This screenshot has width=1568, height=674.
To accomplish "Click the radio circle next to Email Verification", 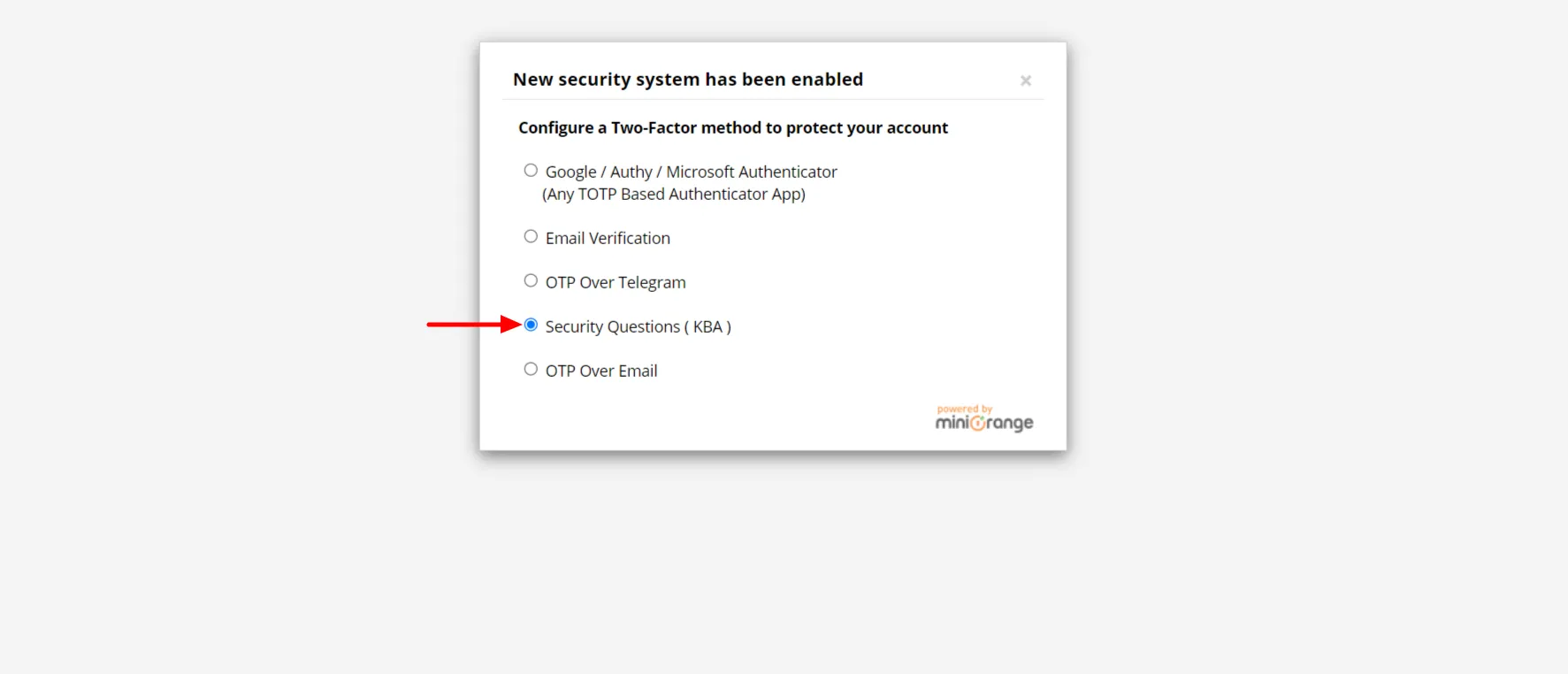I will [531, 235].
